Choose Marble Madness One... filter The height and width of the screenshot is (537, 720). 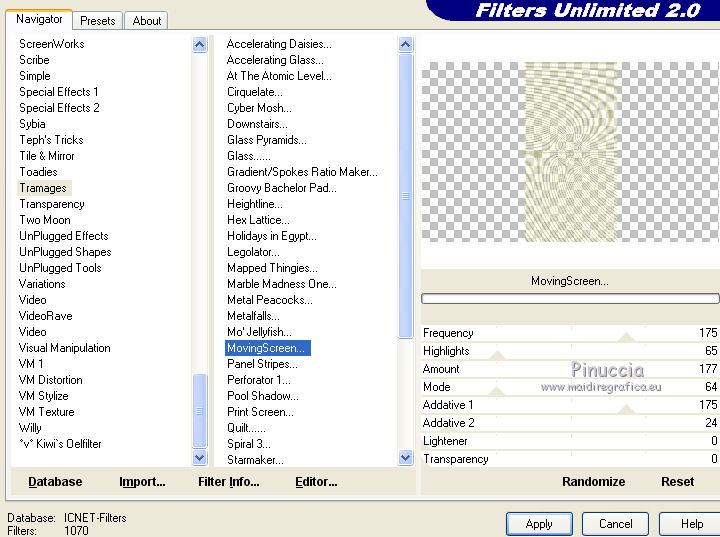(281, 284)
